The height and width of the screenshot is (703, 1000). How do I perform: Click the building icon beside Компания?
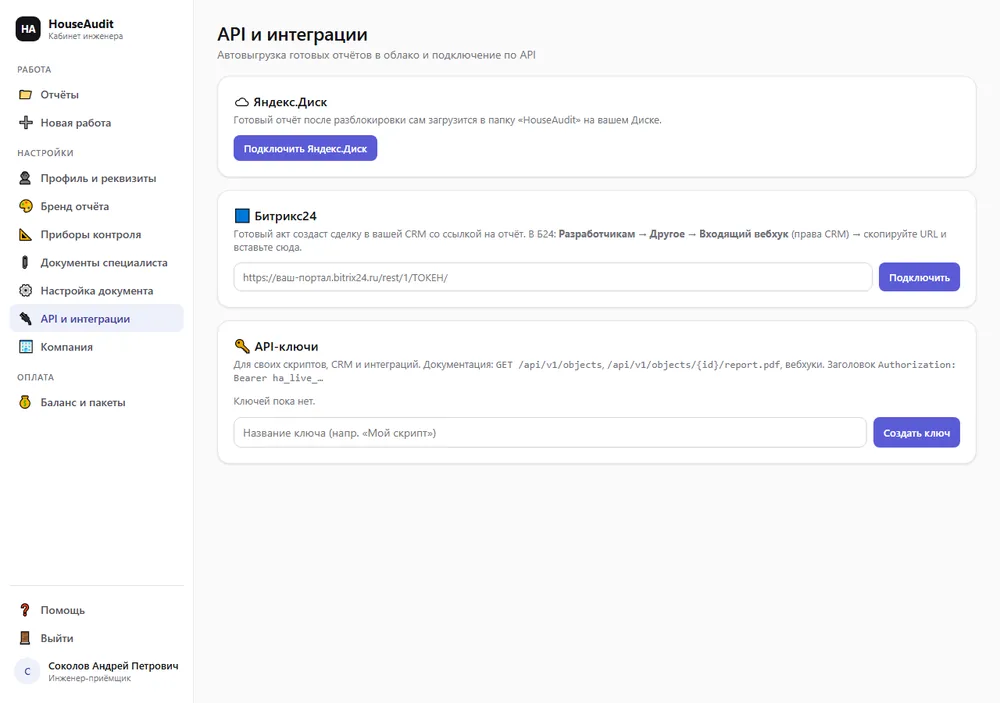point(26,346)
